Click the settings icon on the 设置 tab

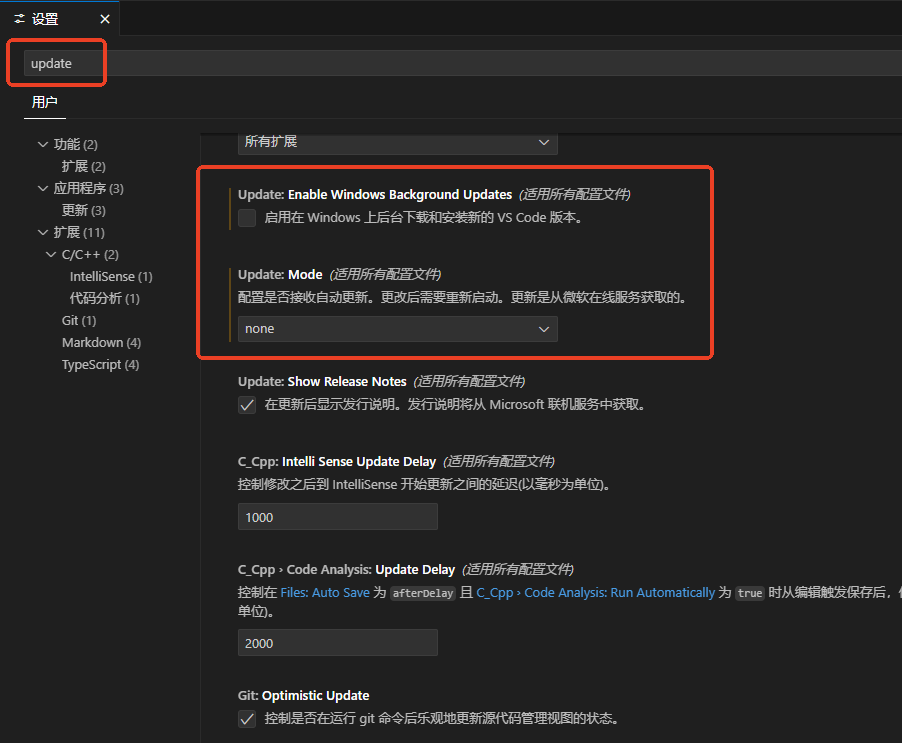click(x=20, y=19)
